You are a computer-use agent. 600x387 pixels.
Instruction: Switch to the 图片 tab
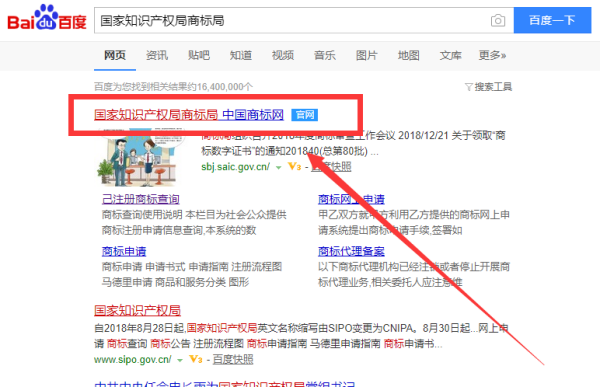367,56
